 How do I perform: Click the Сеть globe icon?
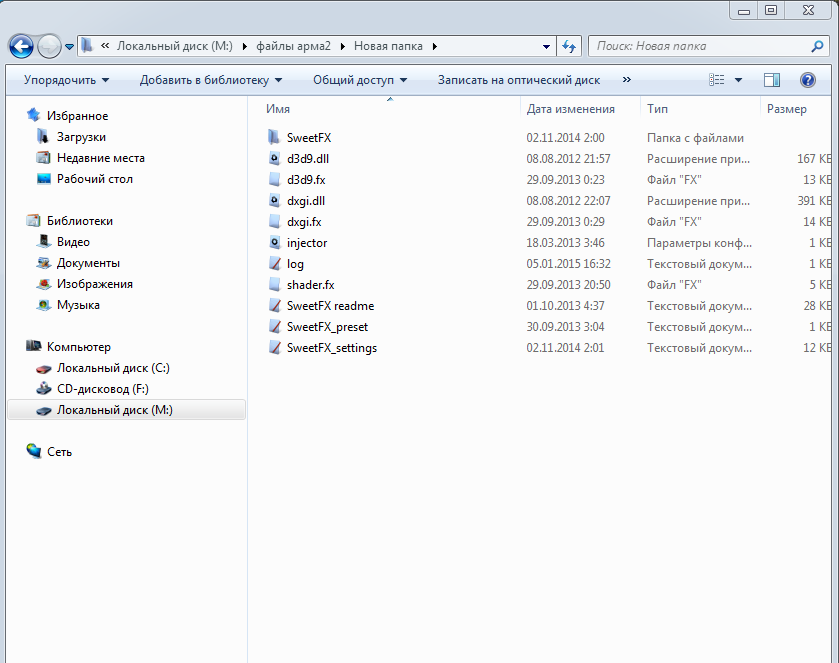click(x=33, y=451)
